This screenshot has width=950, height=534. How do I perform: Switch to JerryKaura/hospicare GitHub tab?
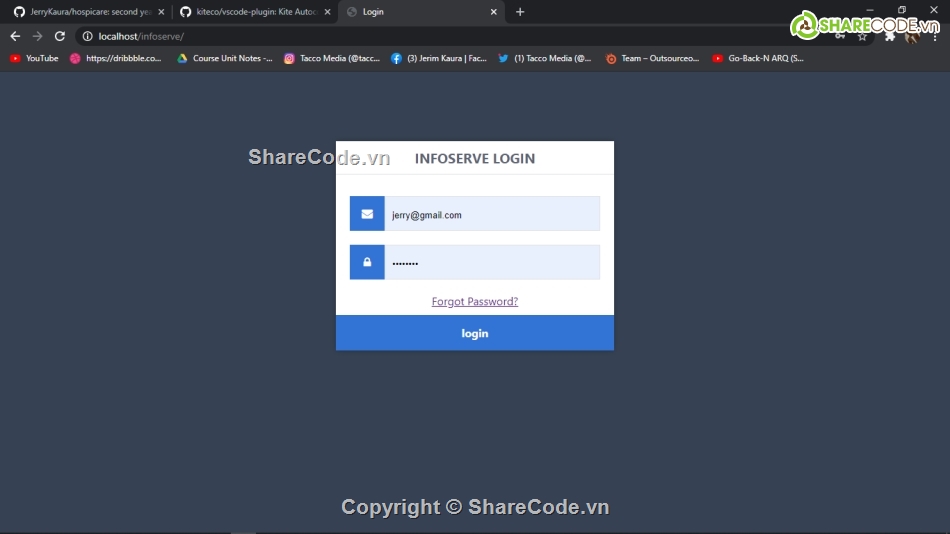(88, 12)
